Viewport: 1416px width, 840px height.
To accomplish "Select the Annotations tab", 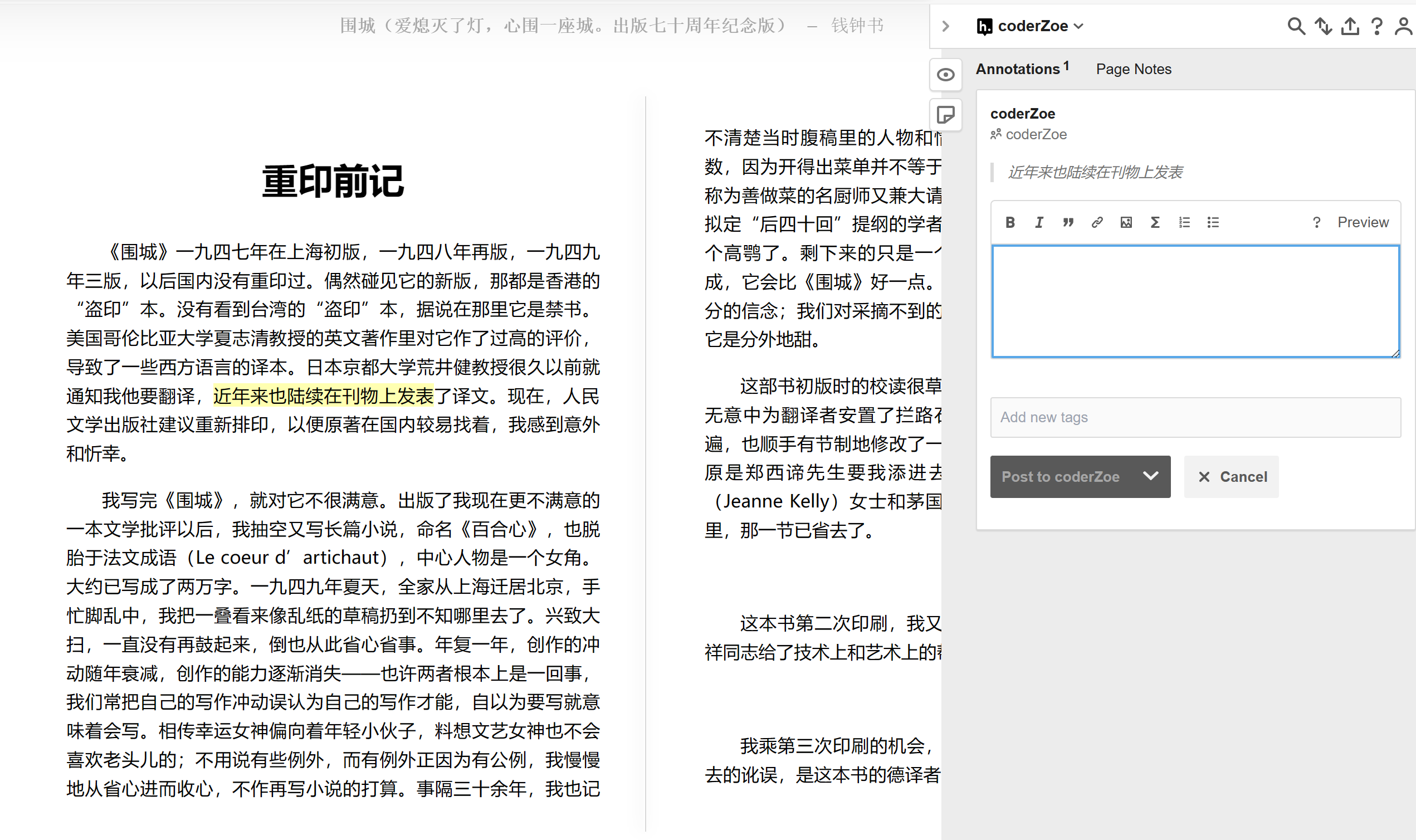I will [x=1019, y=69].
